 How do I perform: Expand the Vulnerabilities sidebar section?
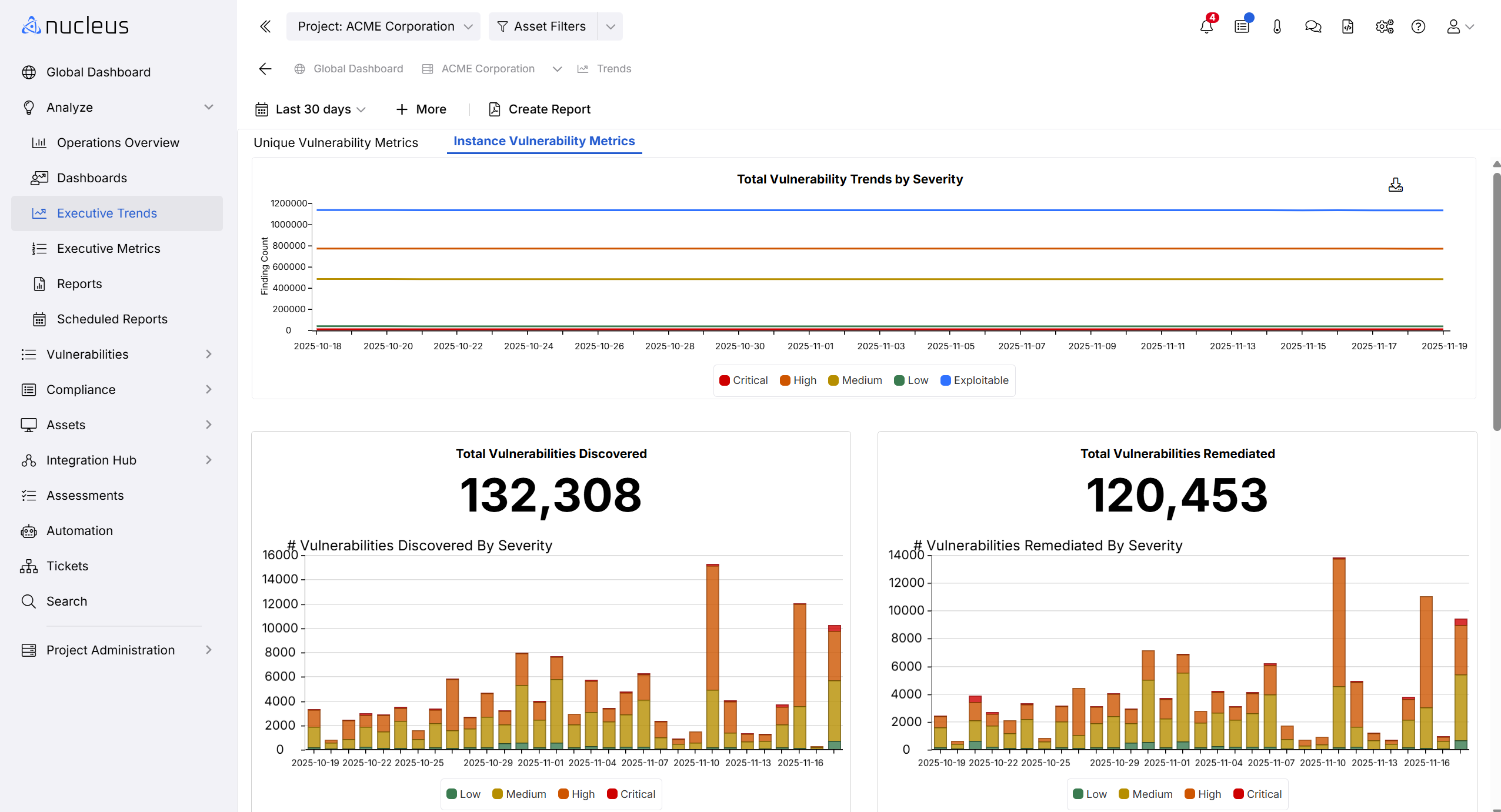pyautogui.click(x=88, y=354)
